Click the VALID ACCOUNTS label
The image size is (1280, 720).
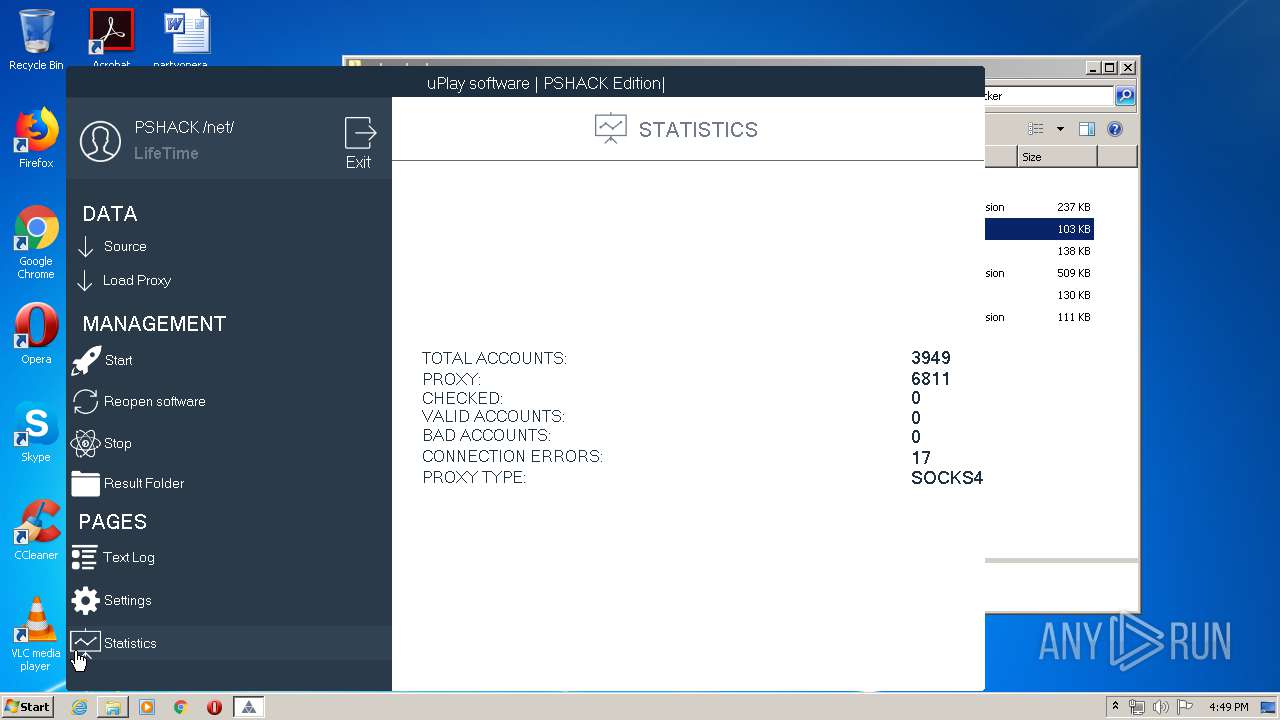click(493, 416)
